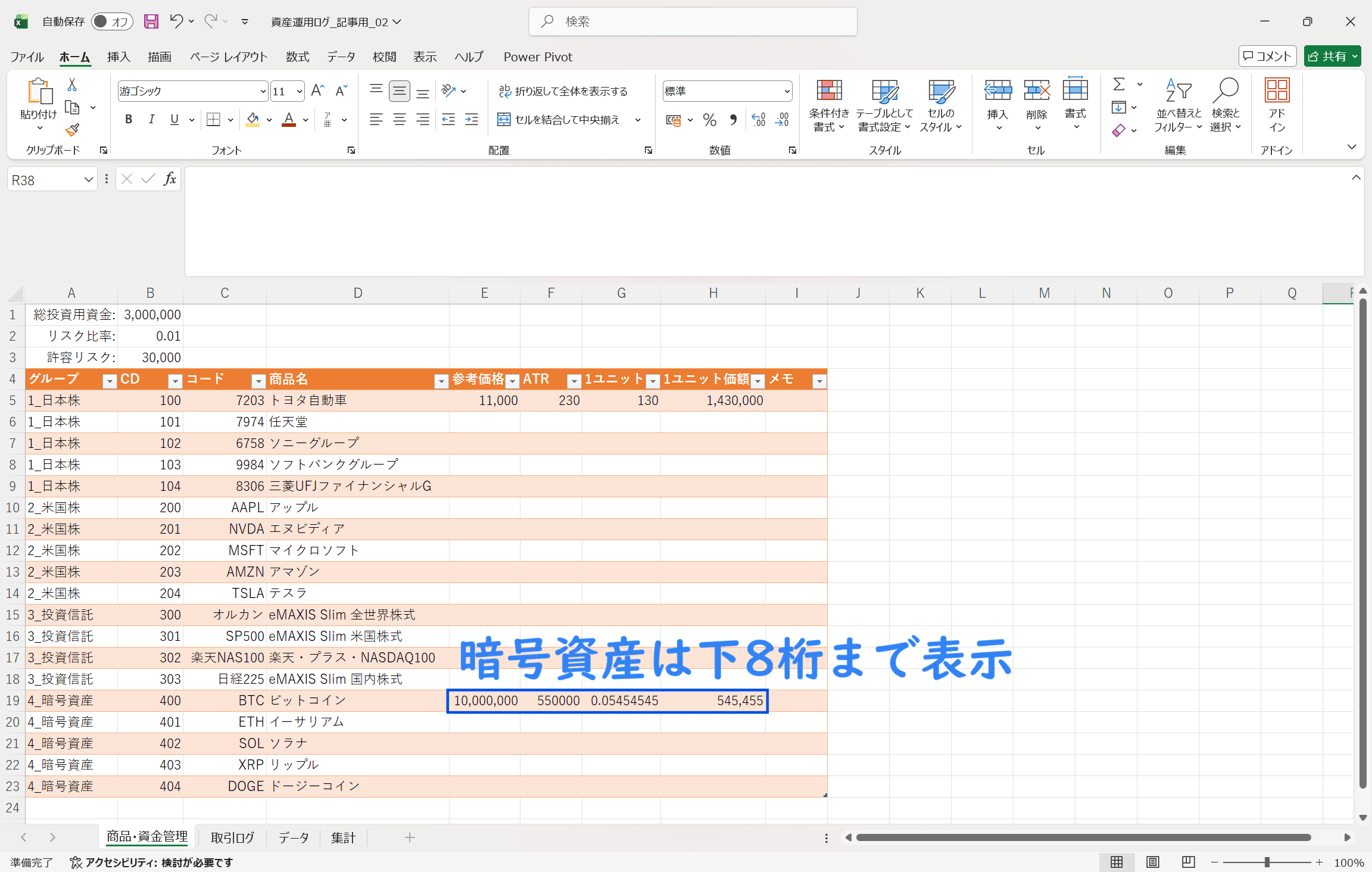Viewport: 1372px width, 872px height.
Task: Click the Insert Function fx icon
Action: point(170,179)
